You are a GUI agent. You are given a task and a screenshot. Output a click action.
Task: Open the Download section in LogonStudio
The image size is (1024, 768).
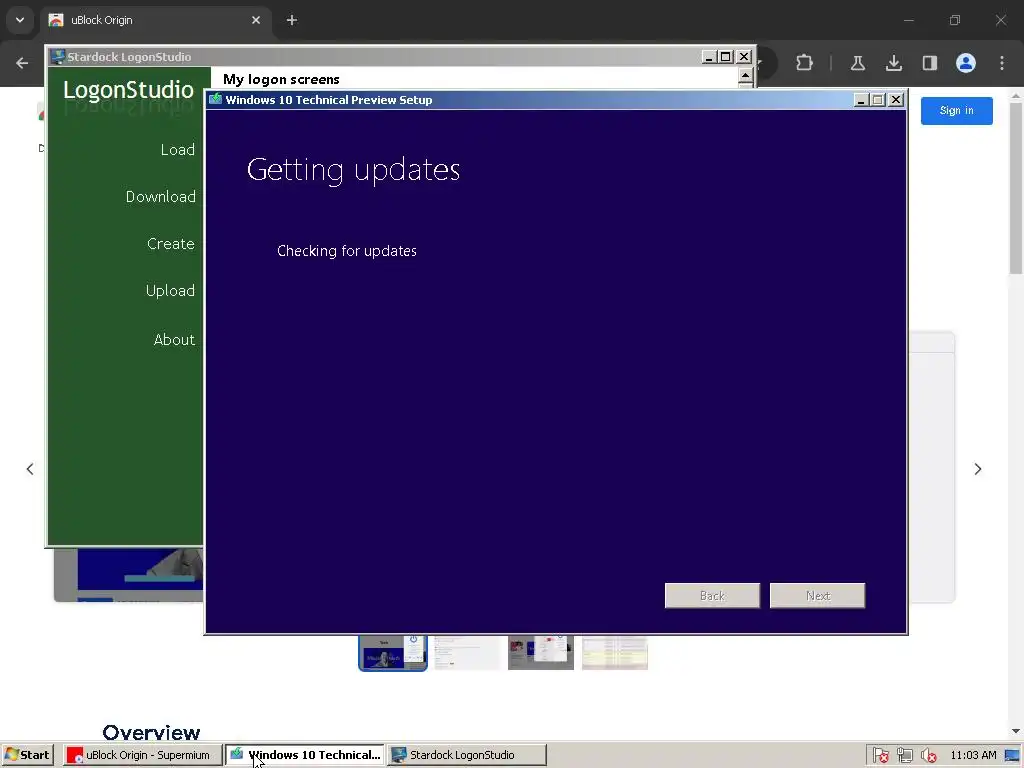point(161,197)
